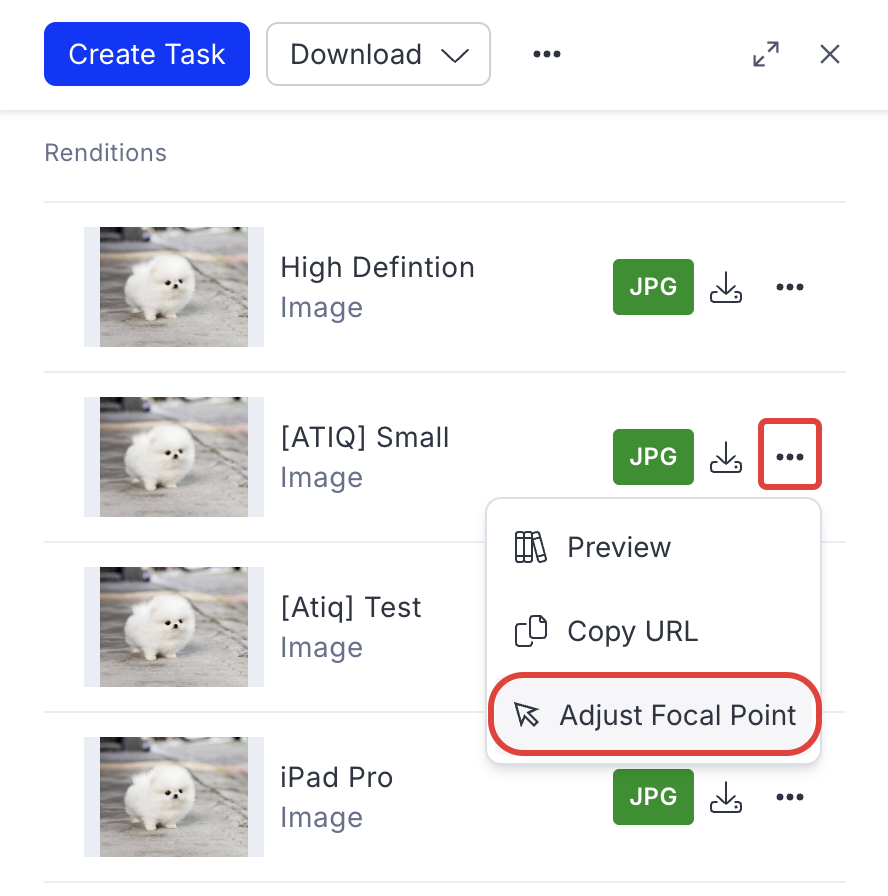The image size is (888, 896).
Task: Click the Create Task button
Action: [x=146, y=54]
